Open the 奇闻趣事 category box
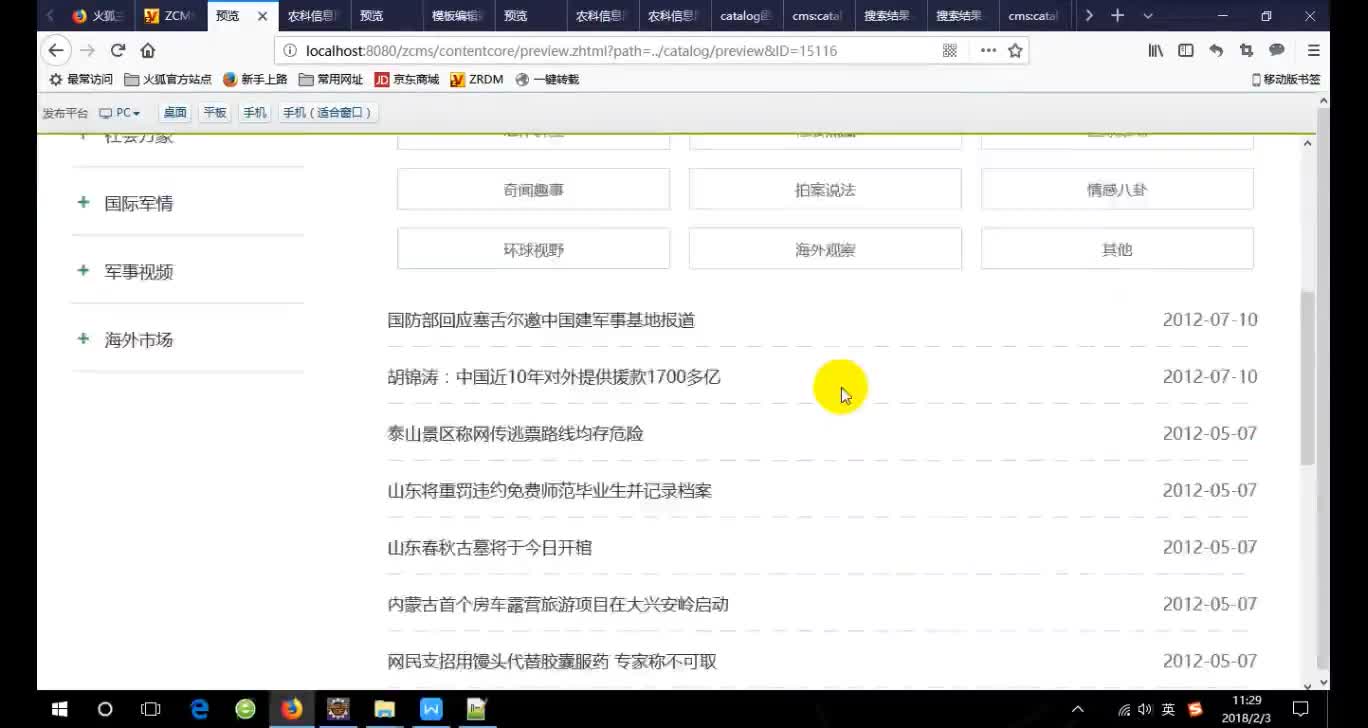This screenshot has width=1368, height=728. pos(533,189)
